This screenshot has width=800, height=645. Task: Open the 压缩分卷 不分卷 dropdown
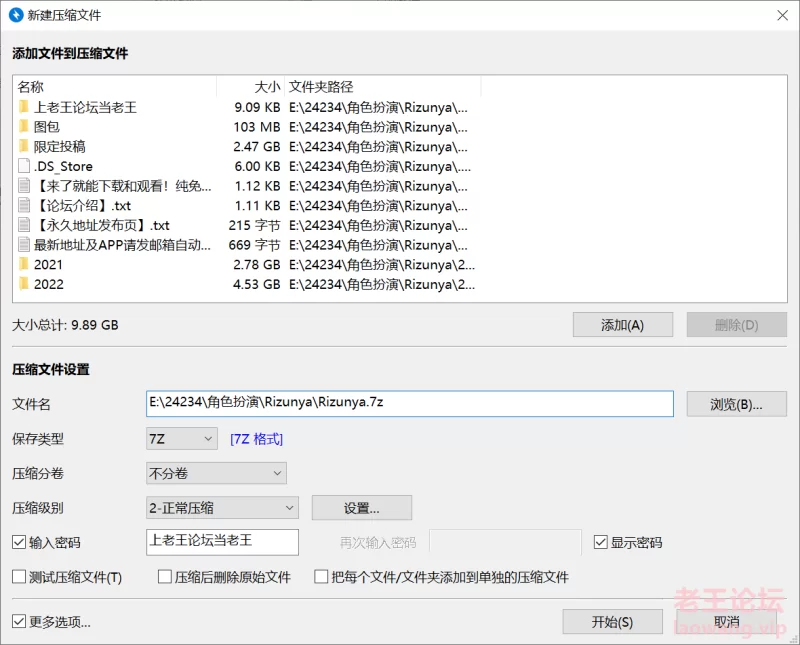[216, 473]
